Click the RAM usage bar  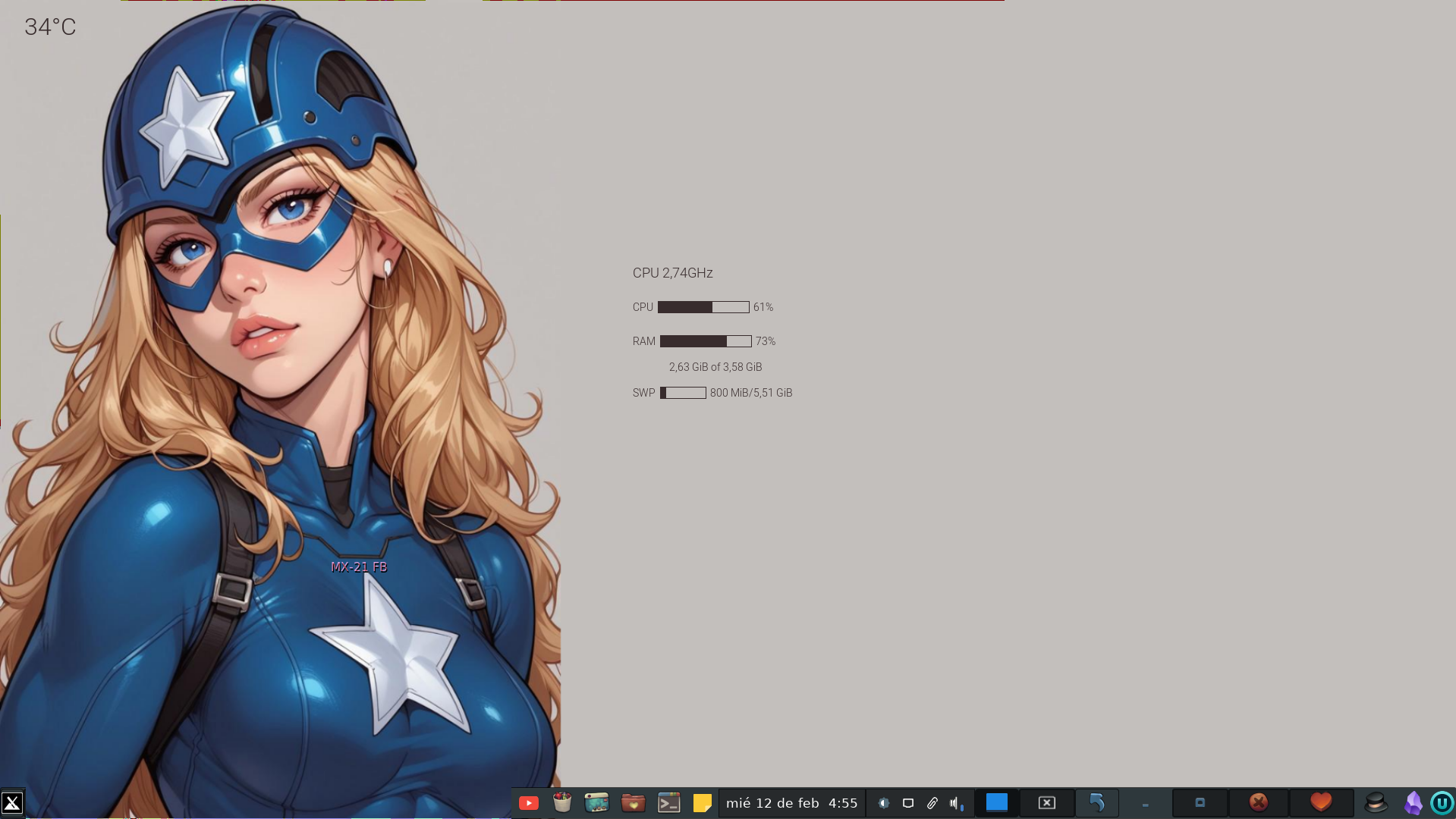706,341
